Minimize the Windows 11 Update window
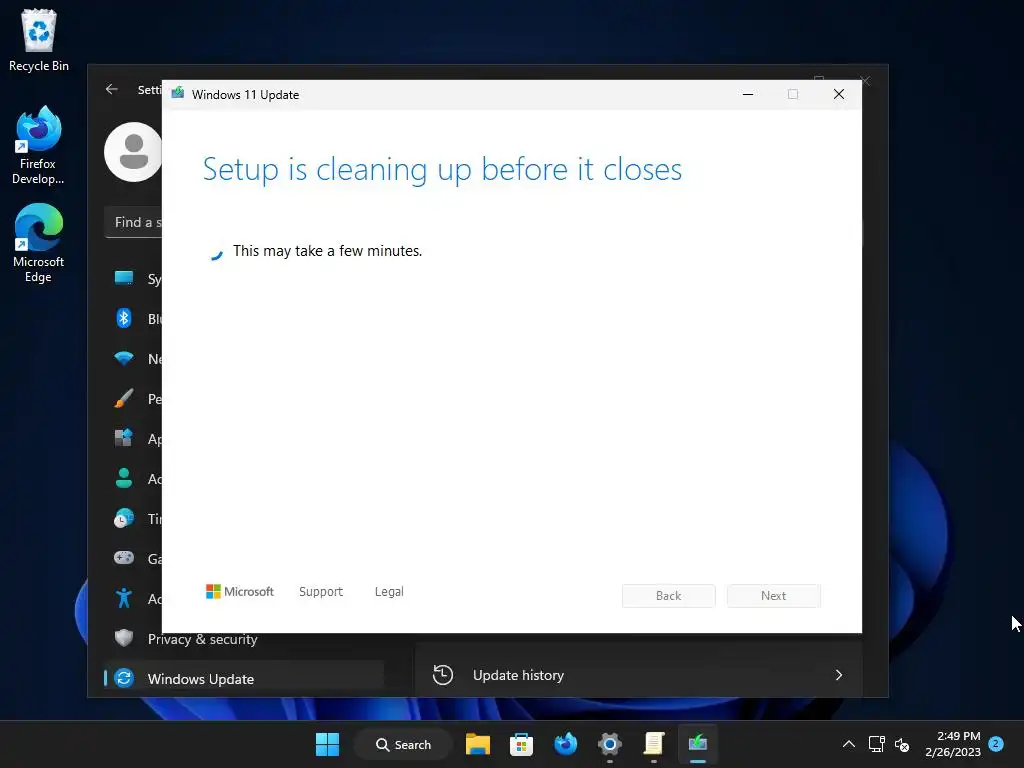The width and height of the screenshot is (1024, 768). (x=748, y=95)
